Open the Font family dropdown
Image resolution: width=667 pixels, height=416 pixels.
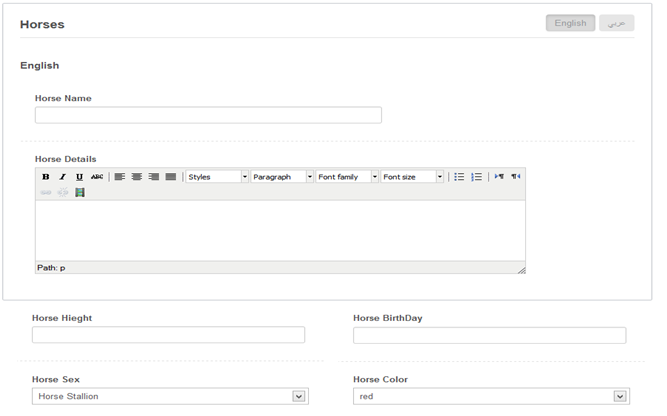[347, 177]
